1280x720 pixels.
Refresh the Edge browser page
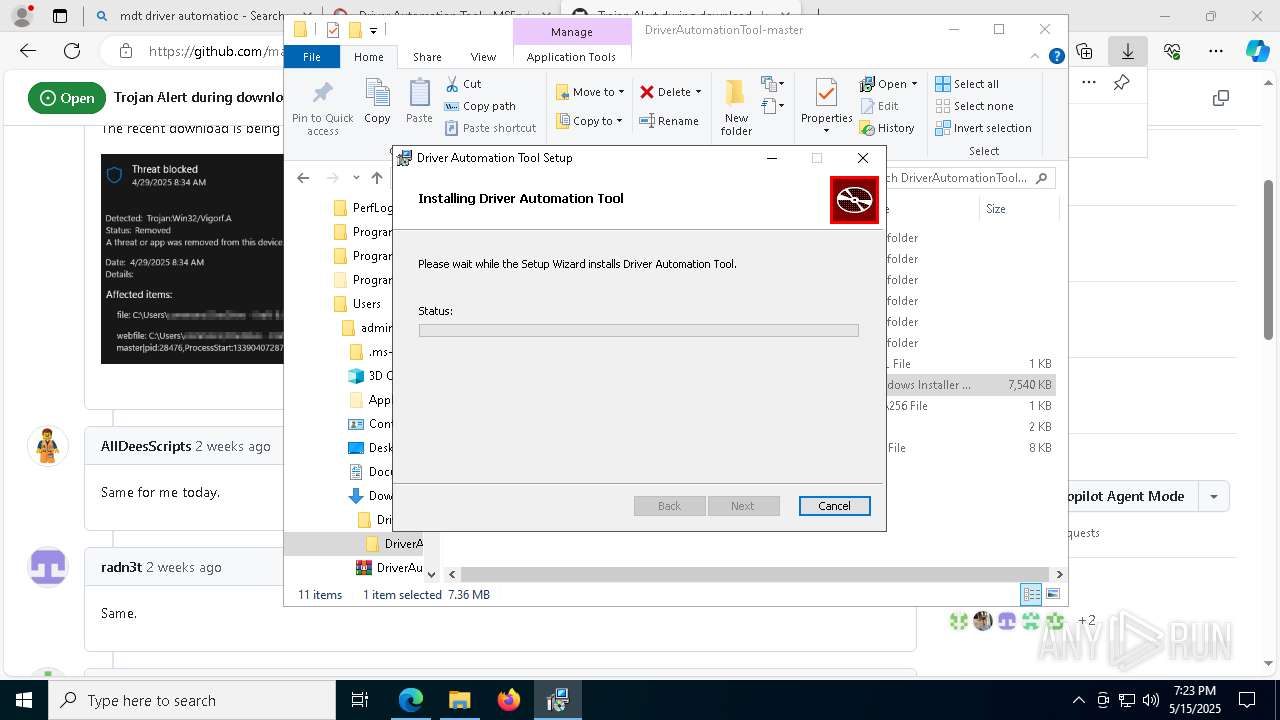(x=72, y=51)
